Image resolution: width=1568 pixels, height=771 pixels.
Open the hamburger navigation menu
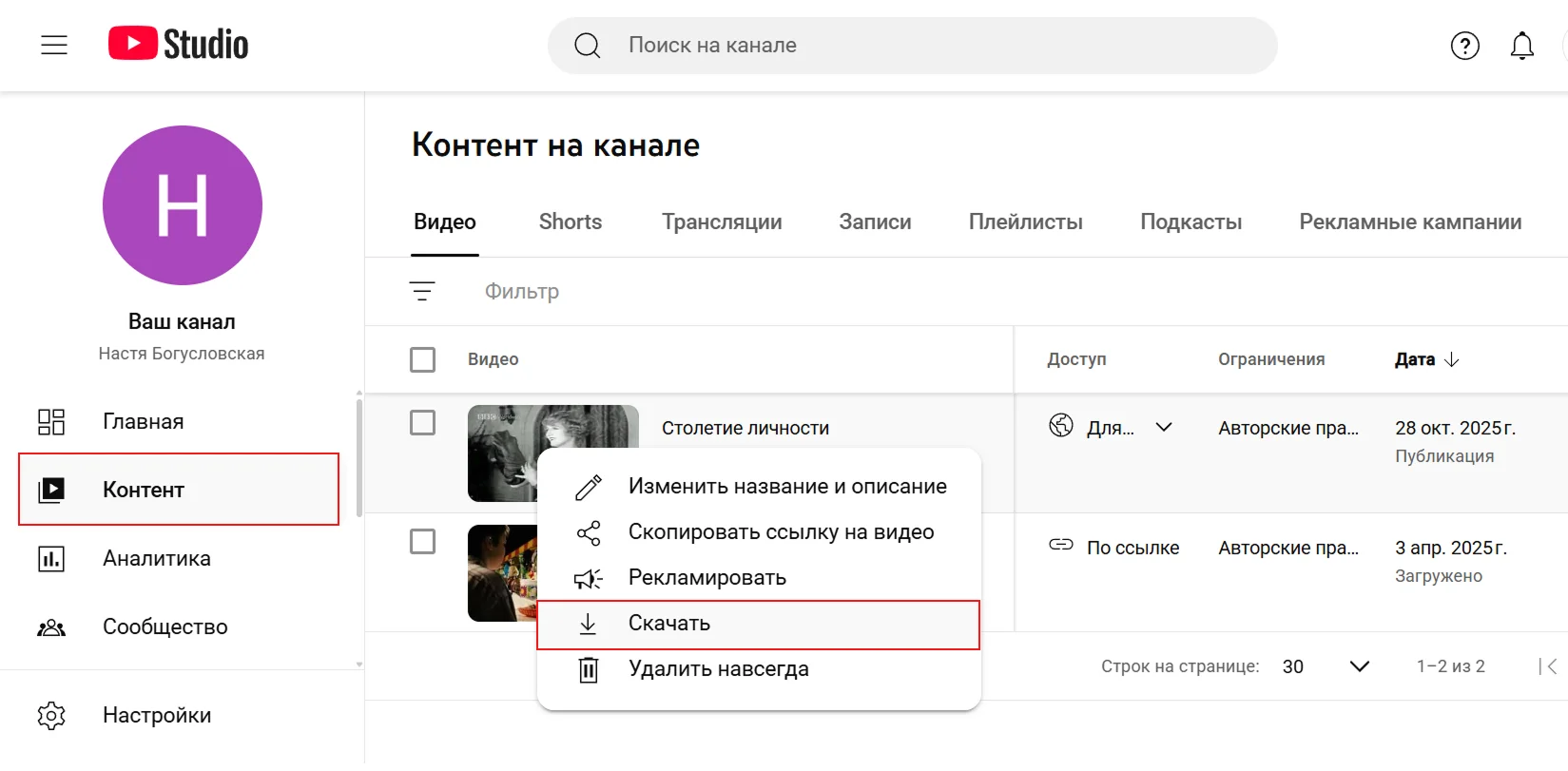(x=54, y=45)
